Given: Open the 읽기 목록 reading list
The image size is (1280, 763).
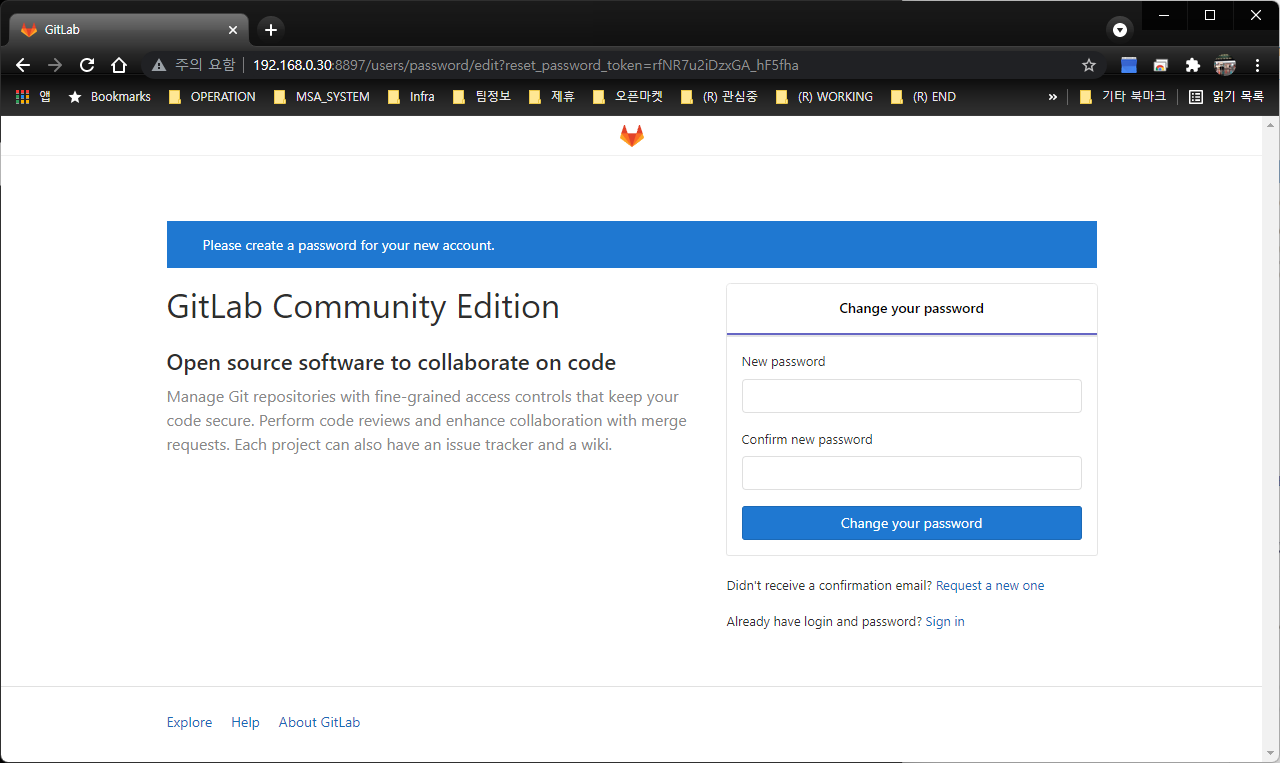Looking at the screenshot, I should point(1226,97).
